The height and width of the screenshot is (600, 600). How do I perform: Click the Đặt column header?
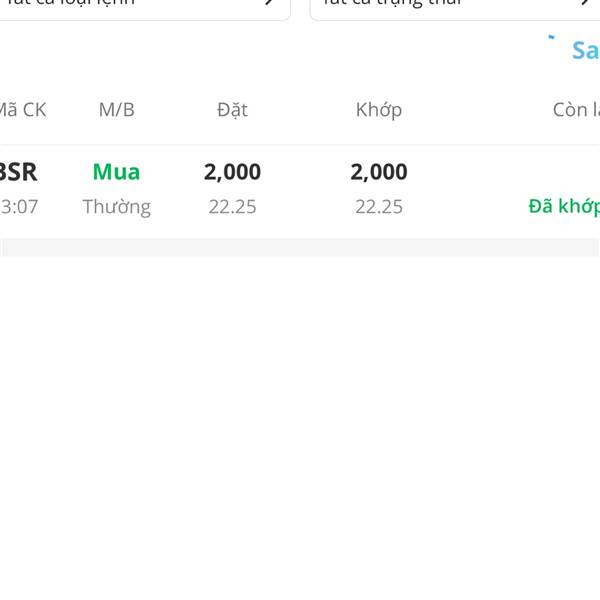pos(233,110)
